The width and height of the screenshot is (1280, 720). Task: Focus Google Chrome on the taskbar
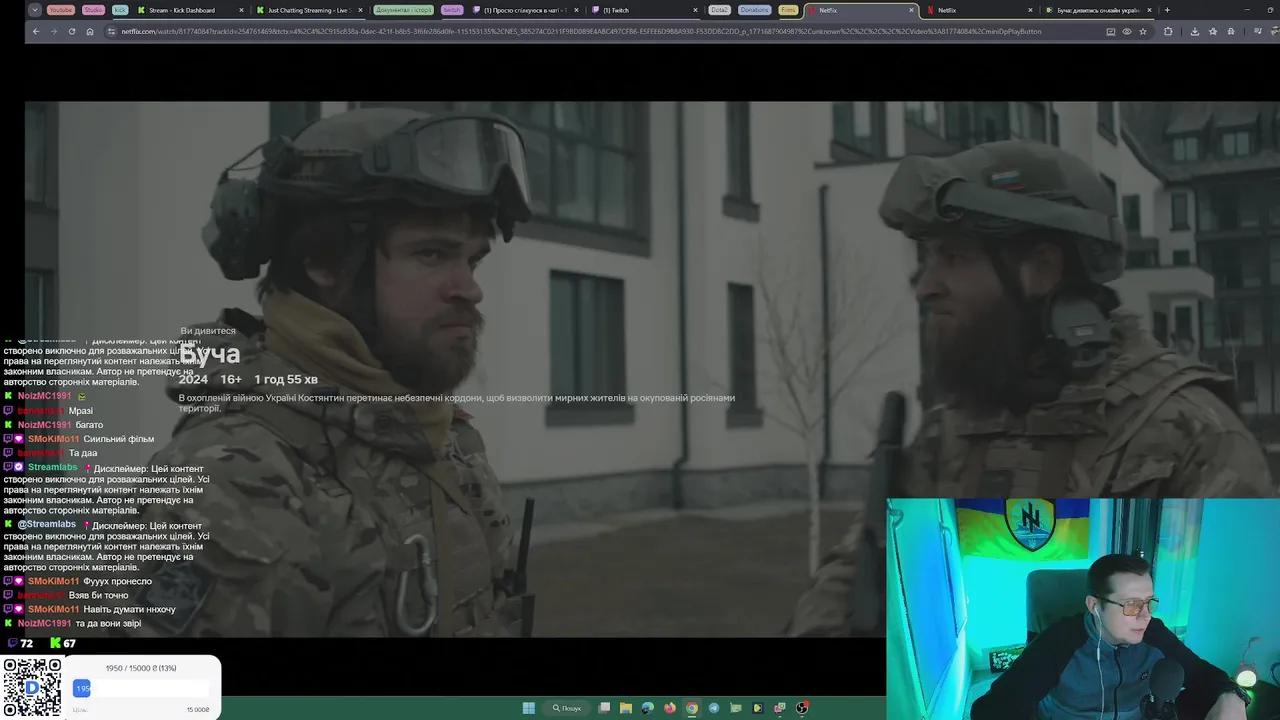[692, 708]
